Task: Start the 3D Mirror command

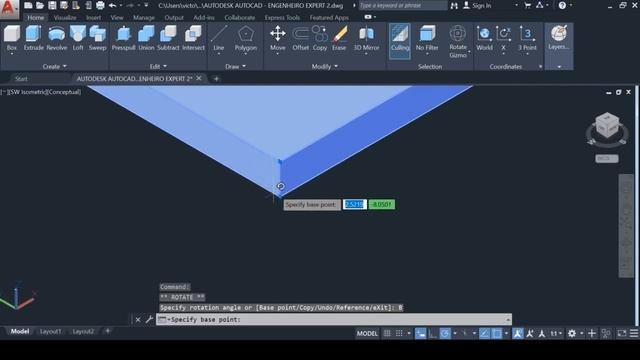Action: click(x=366, y=38)
